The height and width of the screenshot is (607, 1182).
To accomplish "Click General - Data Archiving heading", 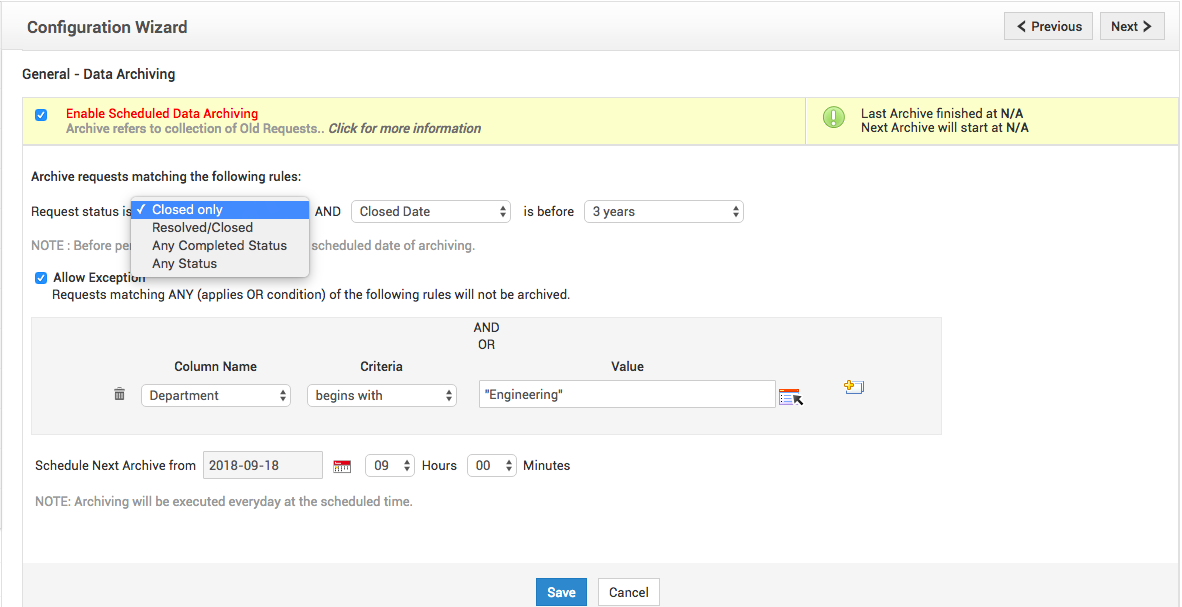I will 99,74.
